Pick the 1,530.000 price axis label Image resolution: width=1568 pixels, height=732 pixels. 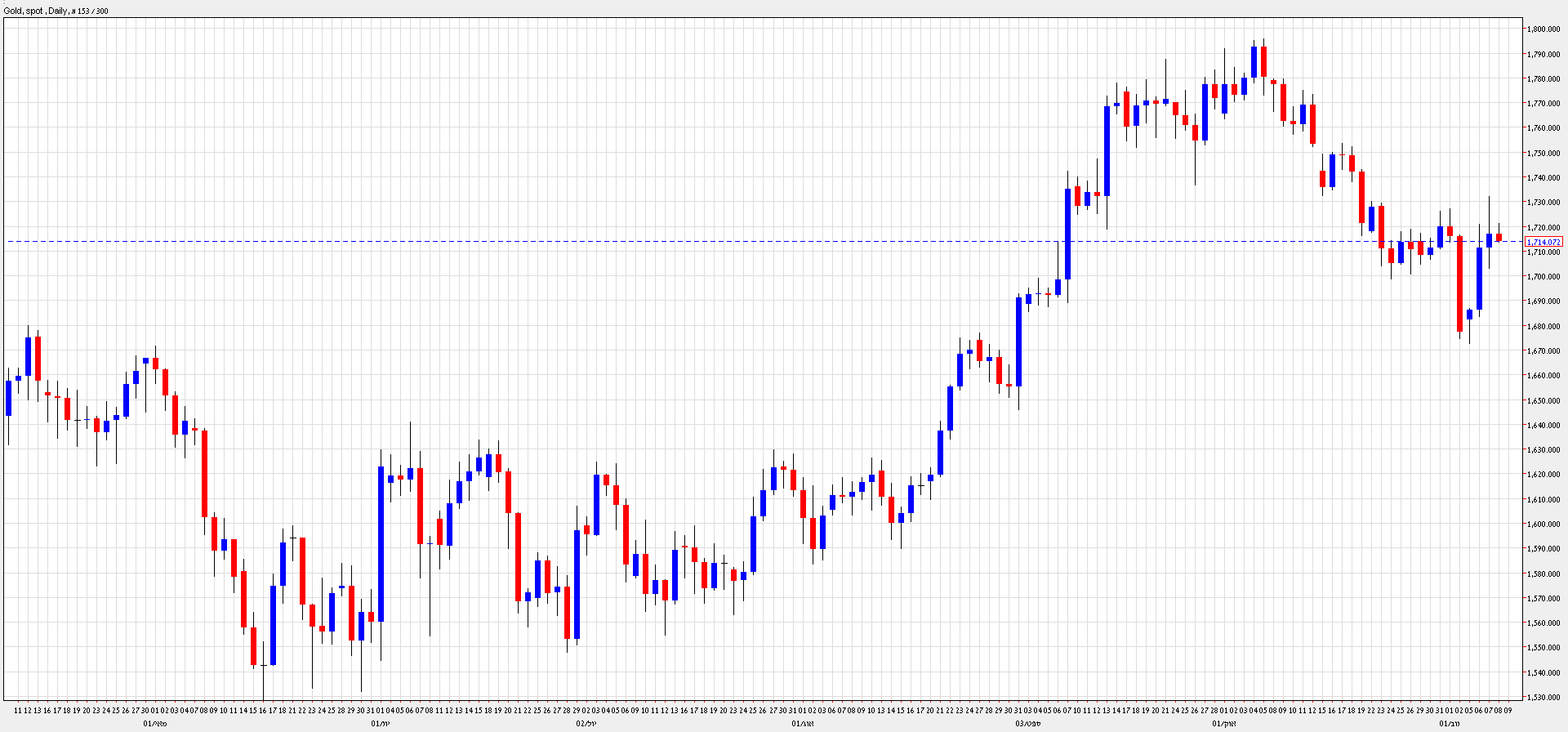click(1543, 698)
